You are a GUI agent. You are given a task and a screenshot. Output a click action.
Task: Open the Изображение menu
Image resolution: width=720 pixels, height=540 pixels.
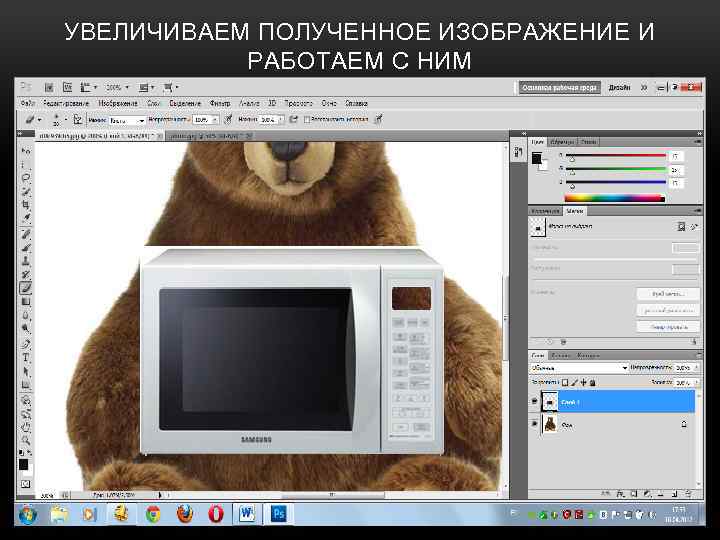pos(118,103)
